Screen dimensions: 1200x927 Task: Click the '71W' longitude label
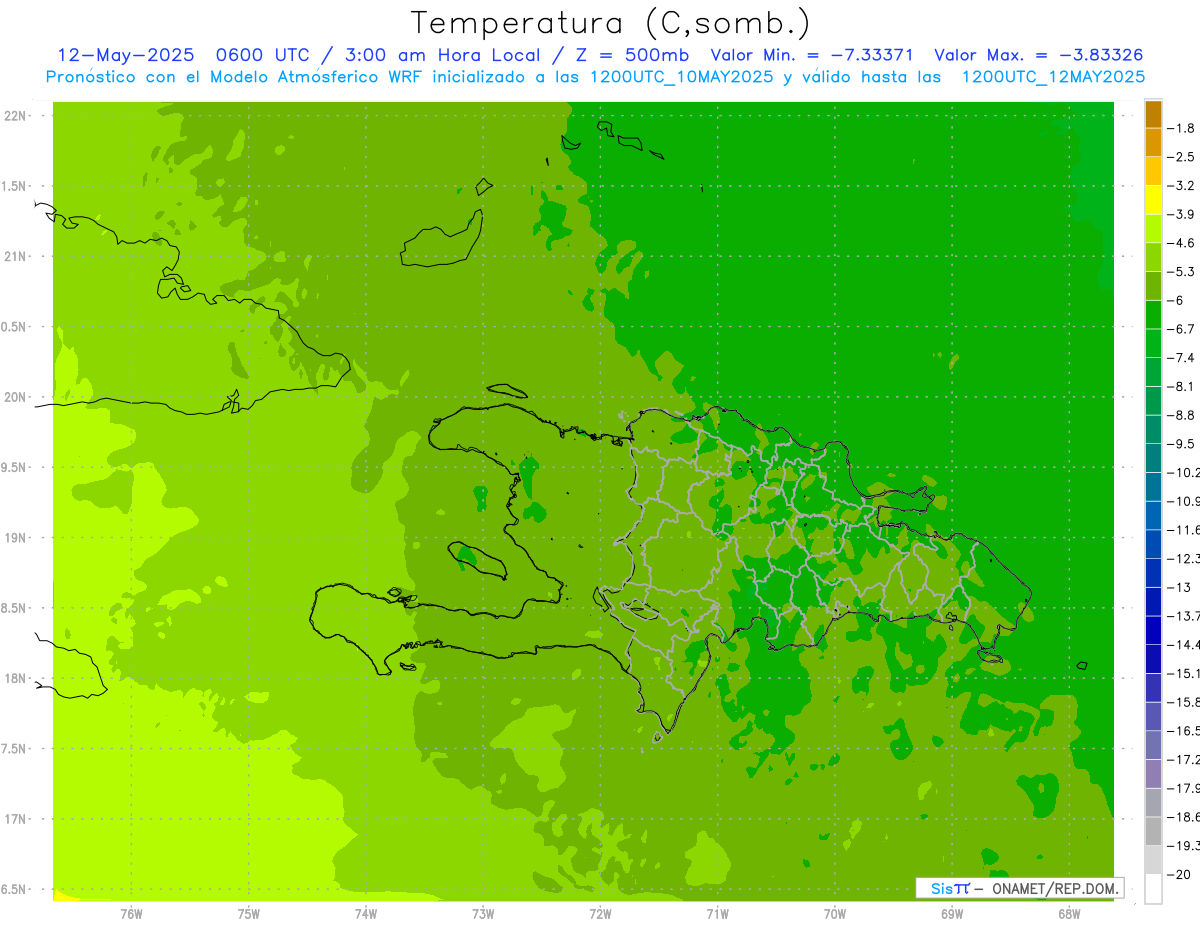pyautogui.click(x=717, y=914)
